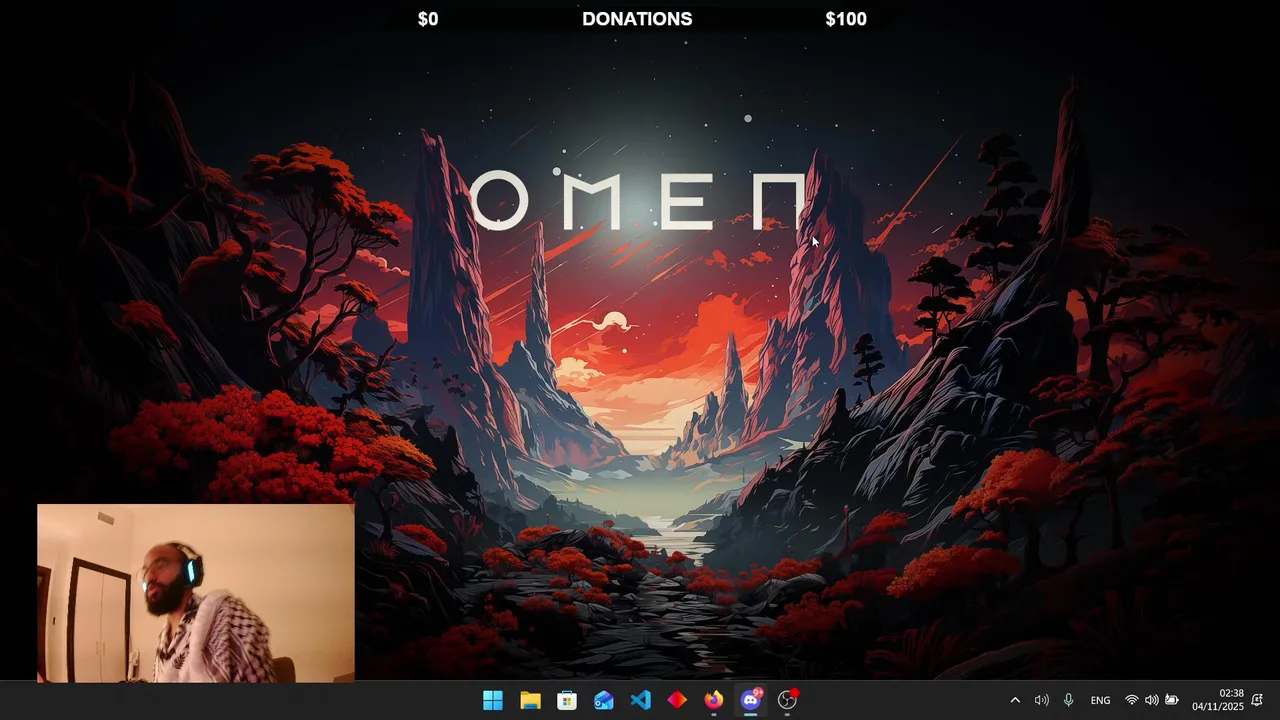Switch to the Firefox browser window

(x=714, y=700)
